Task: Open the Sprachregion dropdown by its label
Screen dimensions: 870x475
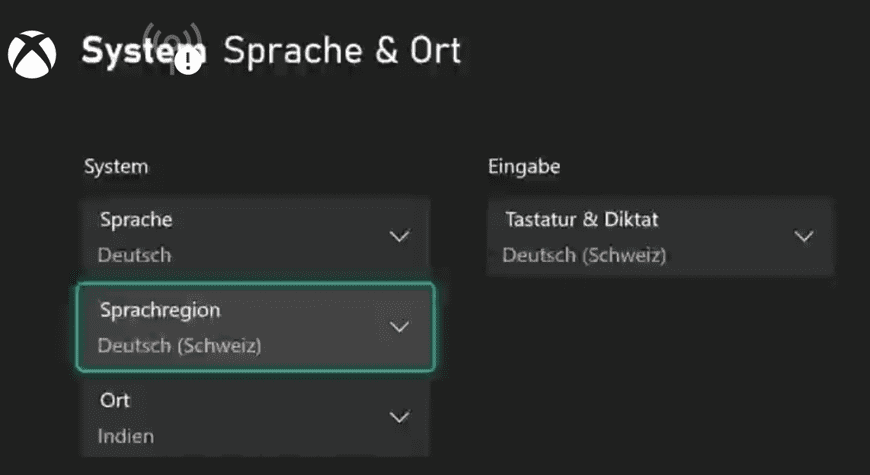Action: (160, 310)
